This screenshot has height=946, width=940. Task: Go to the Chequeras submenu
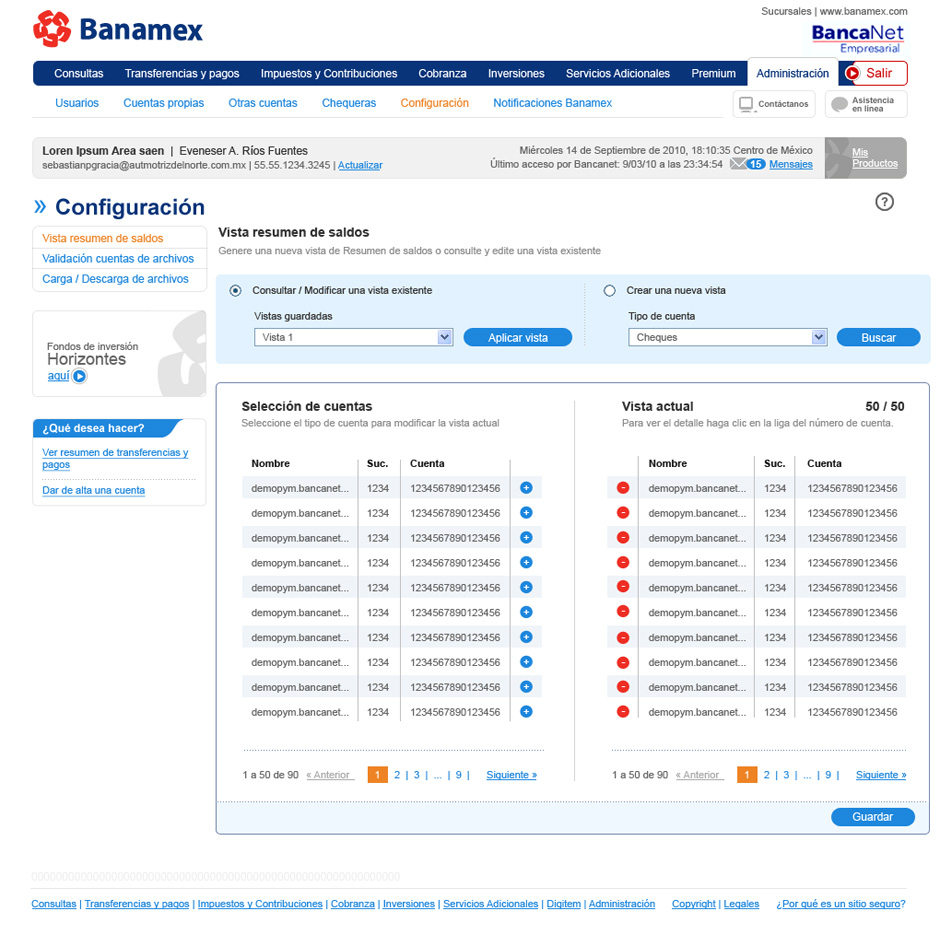pos(349,103)
